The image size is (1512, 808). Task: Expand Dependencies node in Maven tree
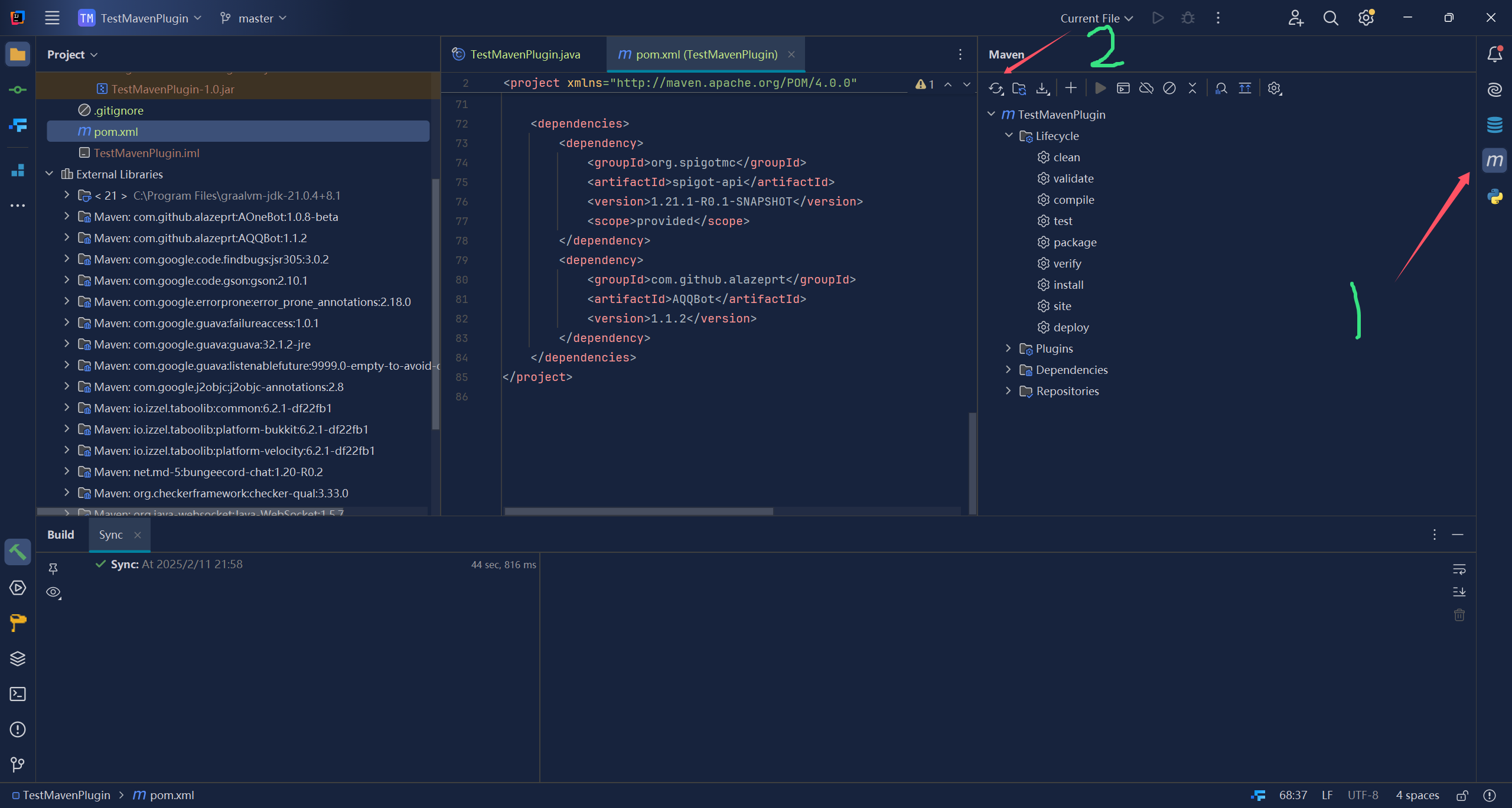point(1009,370)
